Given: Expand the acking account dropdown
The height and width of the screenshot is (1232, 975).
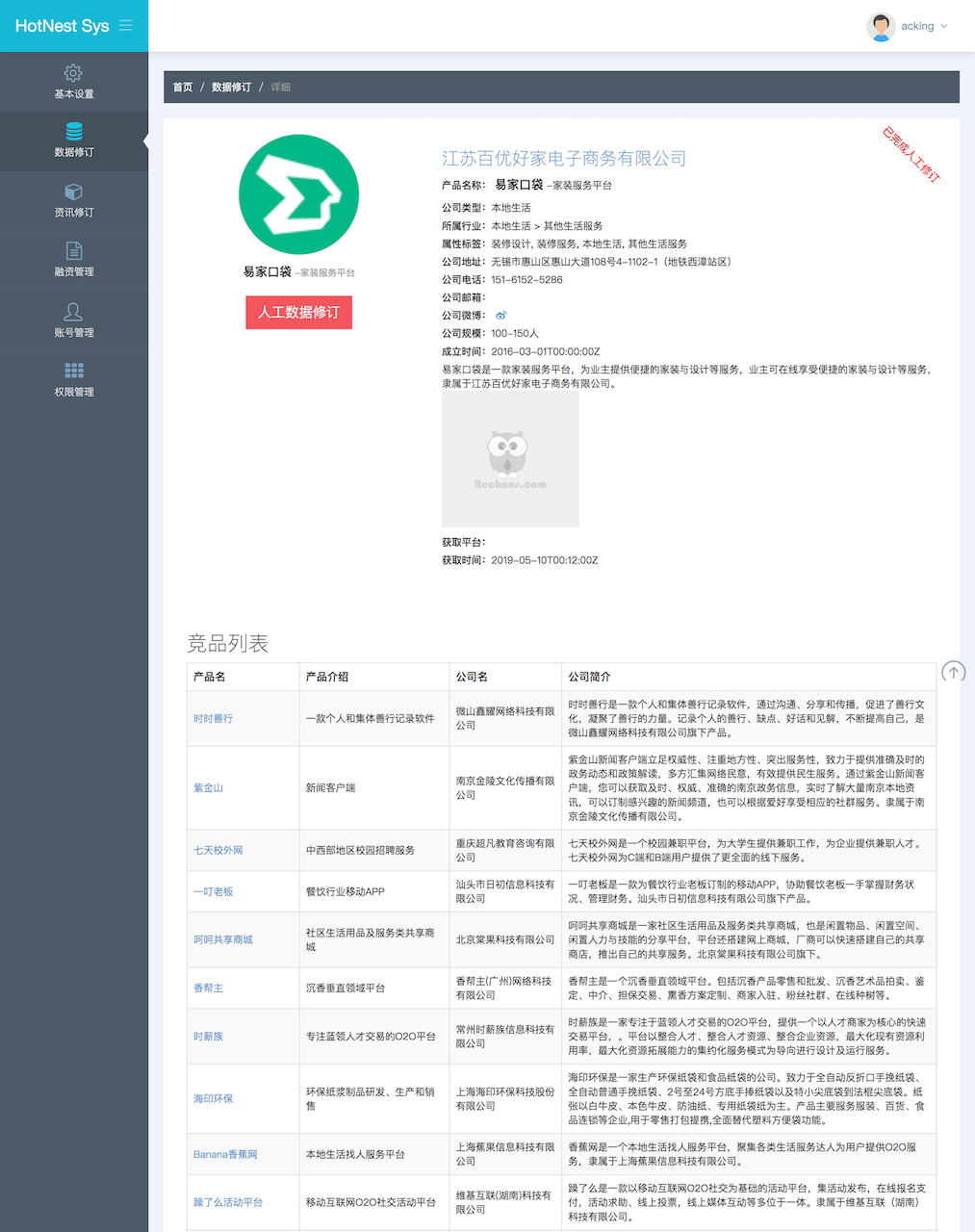Looking at the screenshot, I should click(943, 27).
